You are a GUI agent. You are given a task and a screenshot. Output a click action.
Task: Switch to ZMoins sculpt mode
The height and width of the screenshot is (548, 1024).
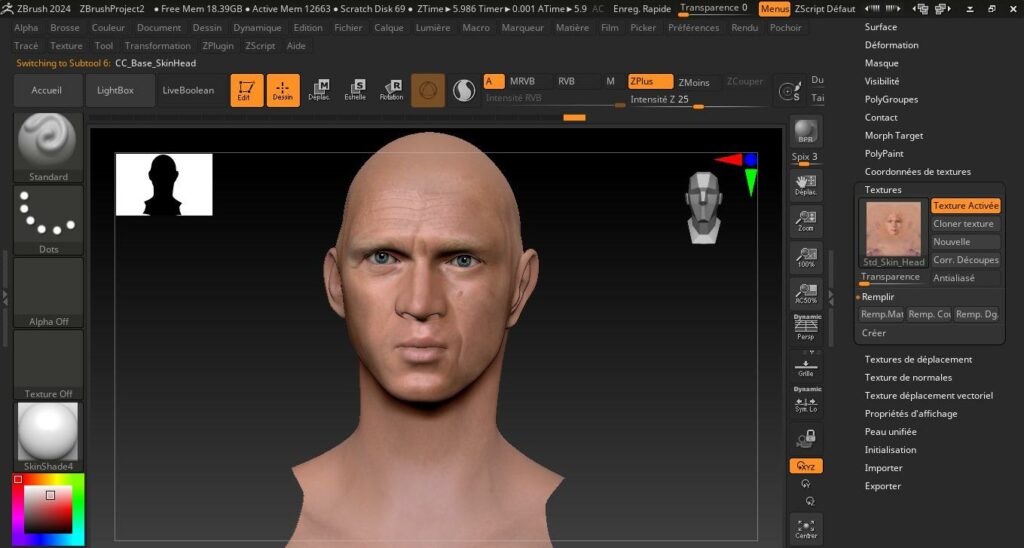click(694, 82)
